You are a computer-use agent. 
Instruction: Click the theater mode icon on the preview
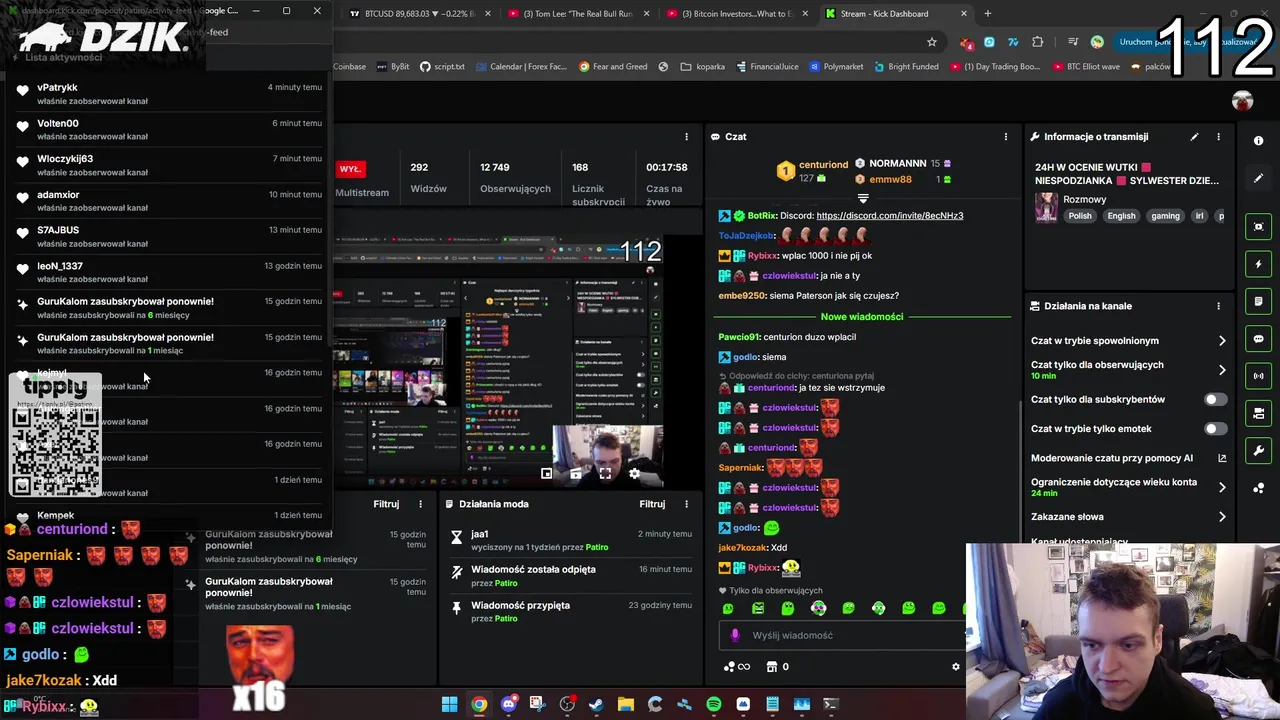576,474
